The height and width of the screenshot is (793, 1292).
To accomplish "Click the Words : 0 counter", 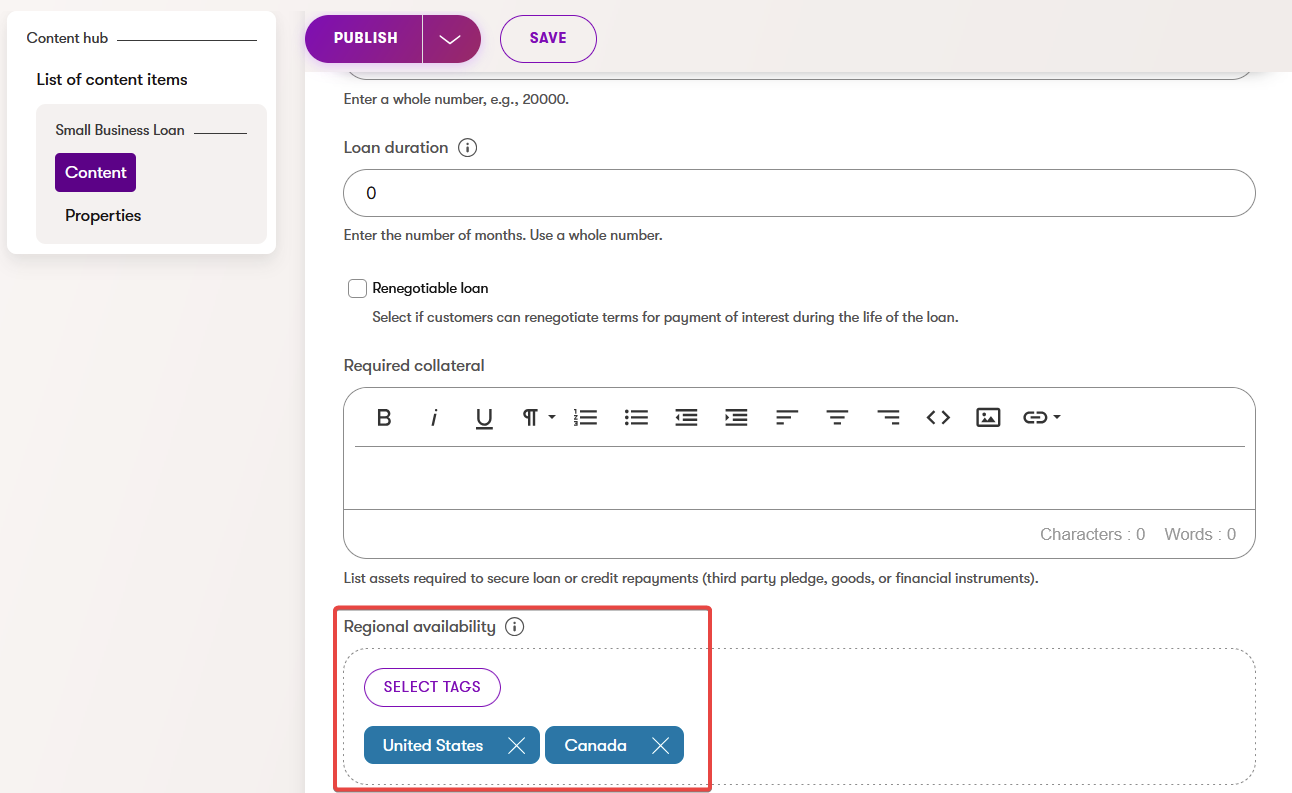I will pos(1200,534).
